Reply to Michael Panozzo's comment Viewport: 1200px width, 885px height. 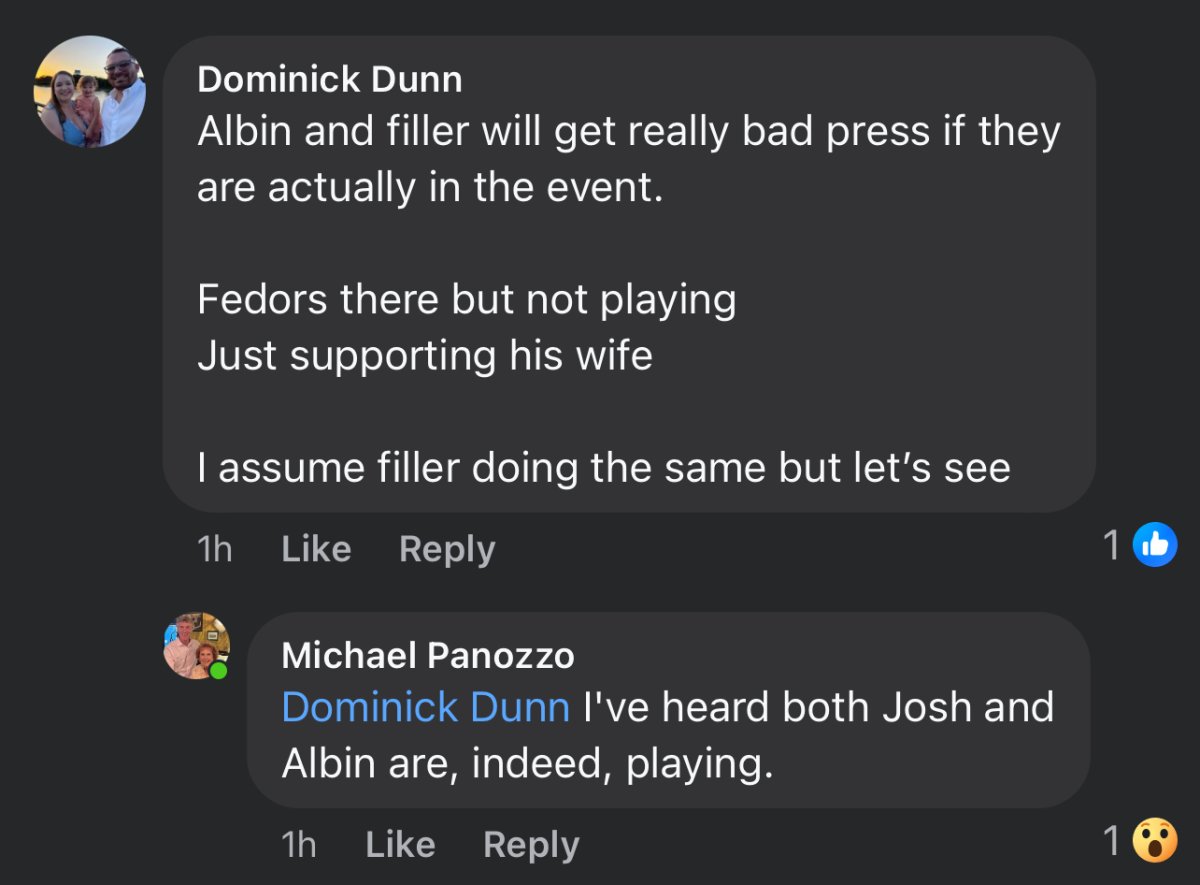pos(531,845)
